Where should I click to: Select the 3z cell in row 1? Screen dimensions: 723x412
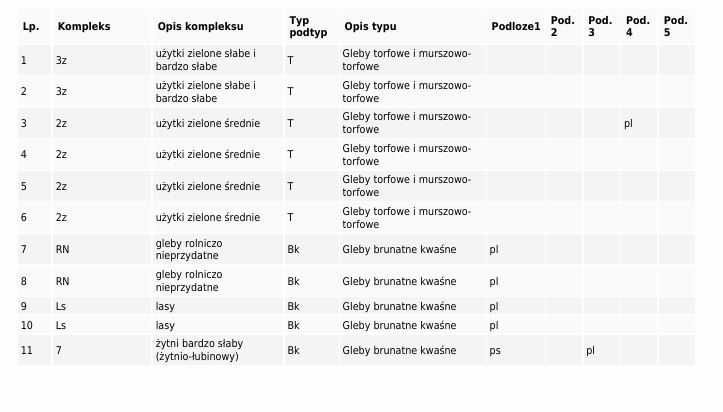point(62,60)
